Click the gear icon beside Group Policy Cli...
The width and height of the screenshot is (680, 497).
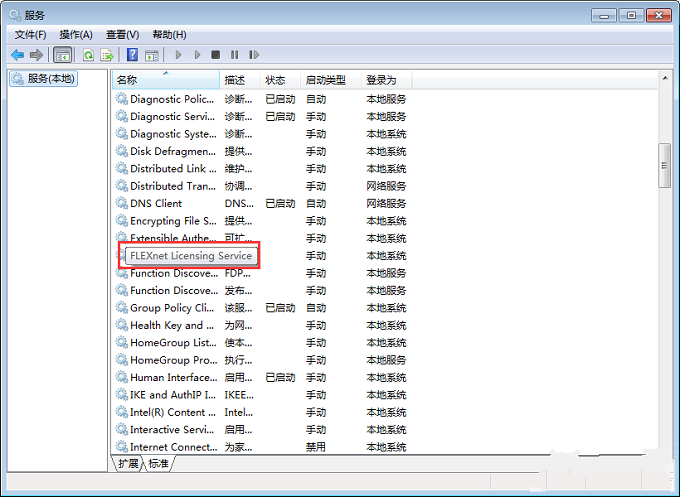pyautogui.click(x=121, y=307)
